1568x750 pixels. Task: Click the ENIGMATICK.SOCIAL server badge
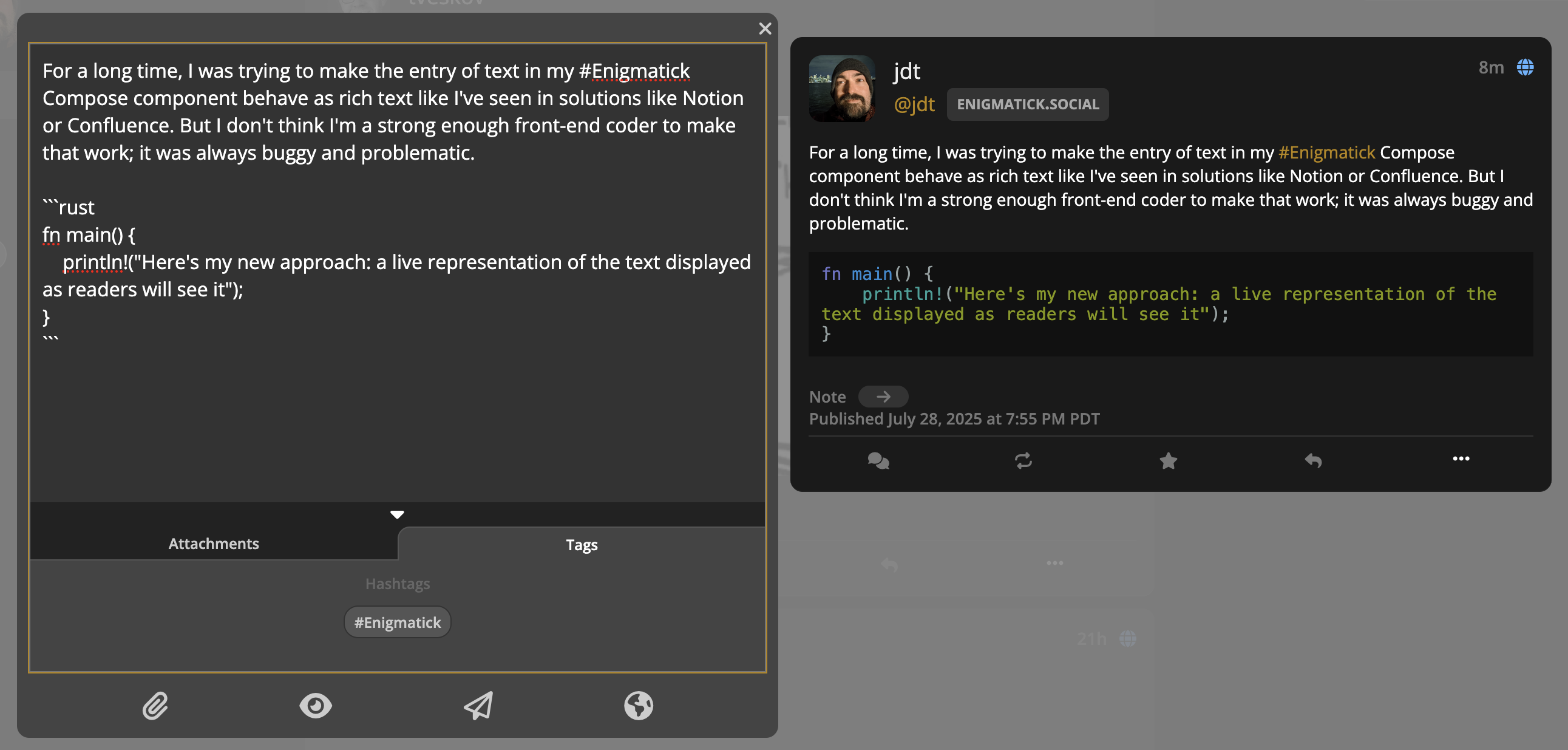click(1027, 104)
